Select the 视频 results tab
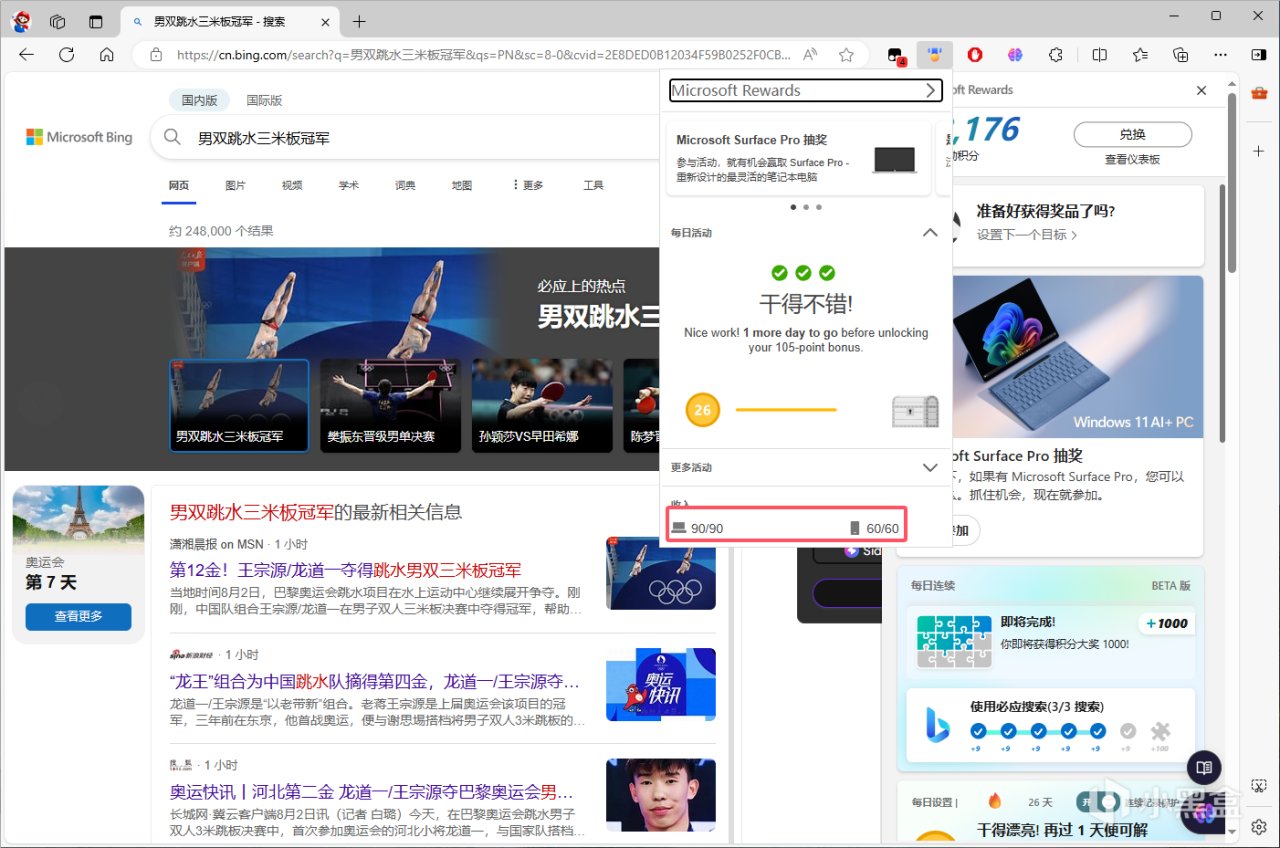 tap(292, 185)
